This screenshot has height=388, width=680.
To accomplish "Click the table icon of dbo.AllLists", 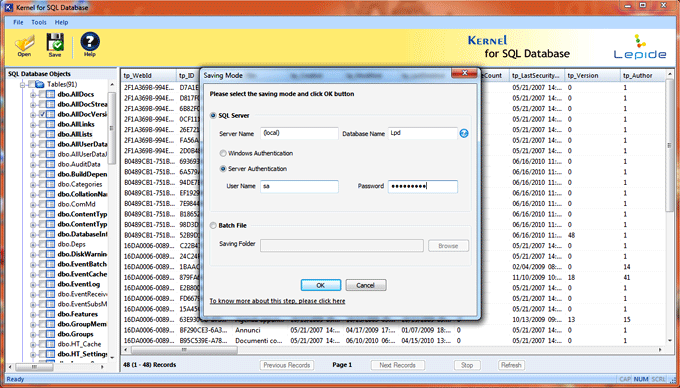I will pos(50,134).
